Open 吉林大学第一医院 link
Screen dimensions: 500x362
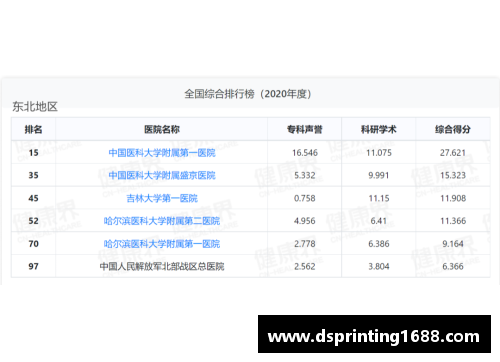click(x=162, y=198)
